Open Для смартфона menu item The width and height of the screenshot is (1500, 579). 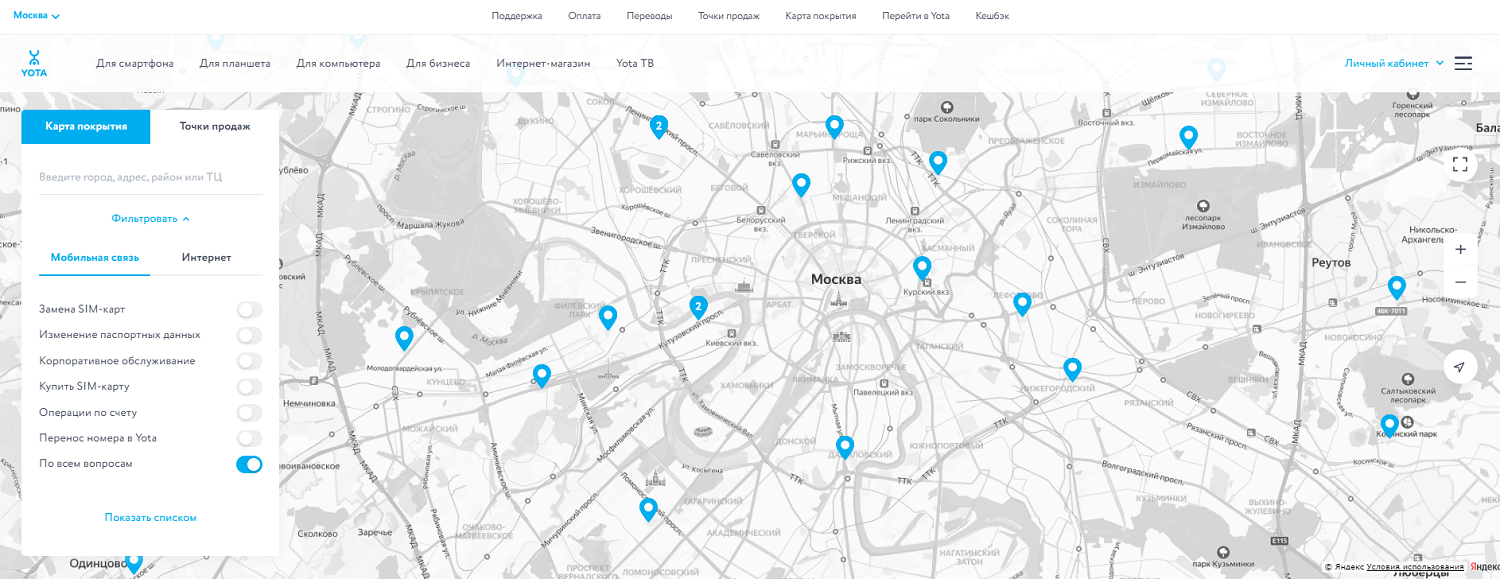(135, 63)
